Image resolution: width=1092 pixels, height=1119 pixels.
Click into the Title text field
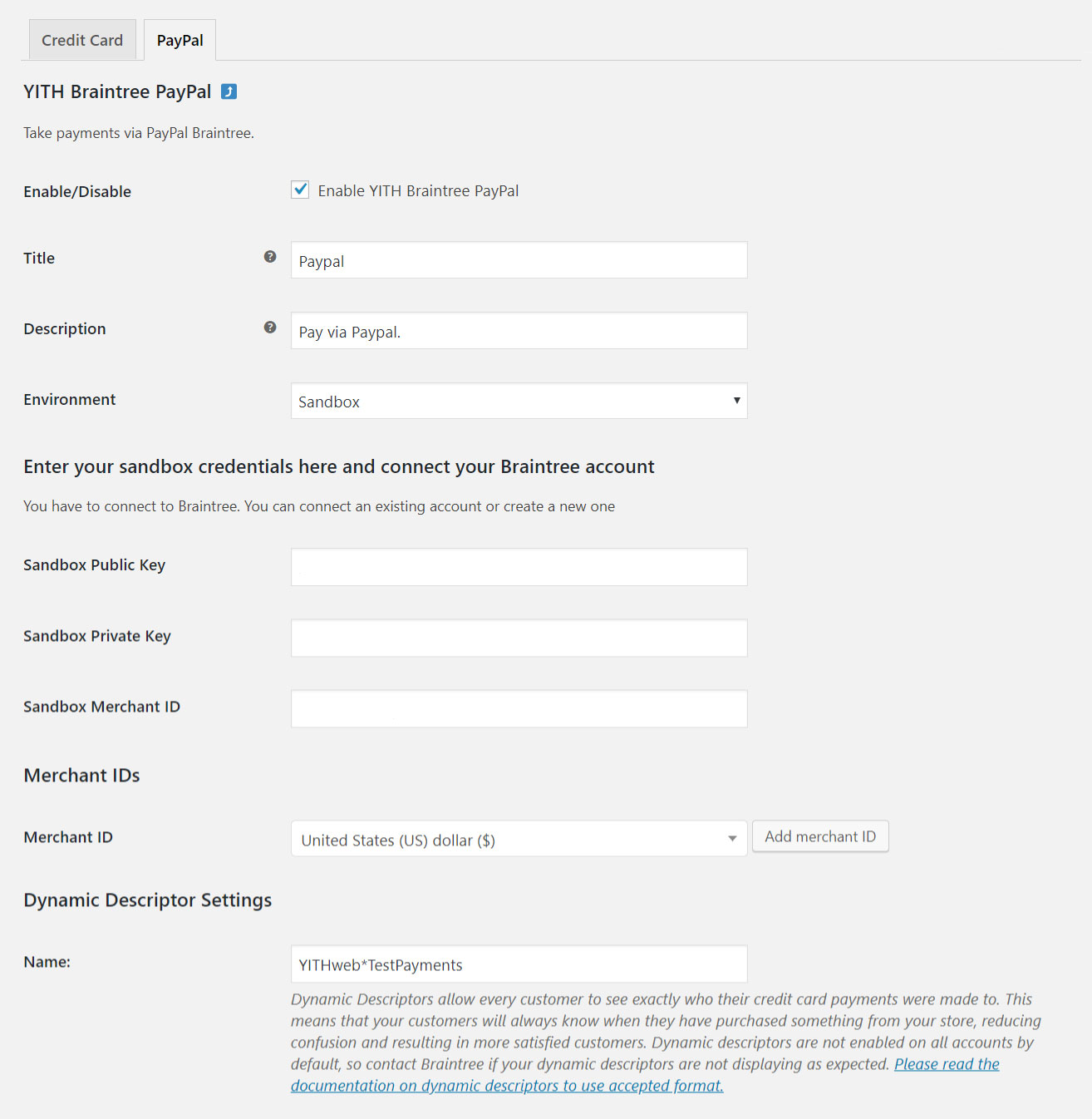click(519, 260)
